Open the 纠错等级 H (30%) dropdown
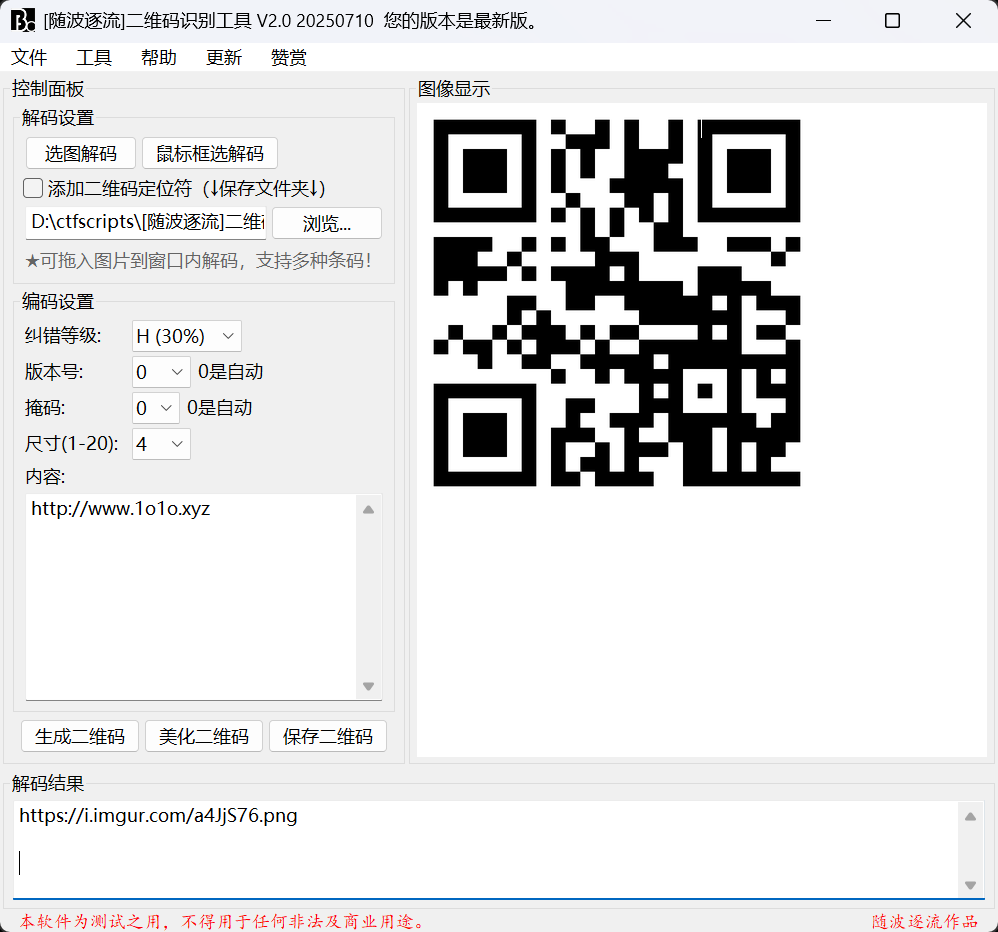This screenshot has height=932, width=998. tap(186, 336)
